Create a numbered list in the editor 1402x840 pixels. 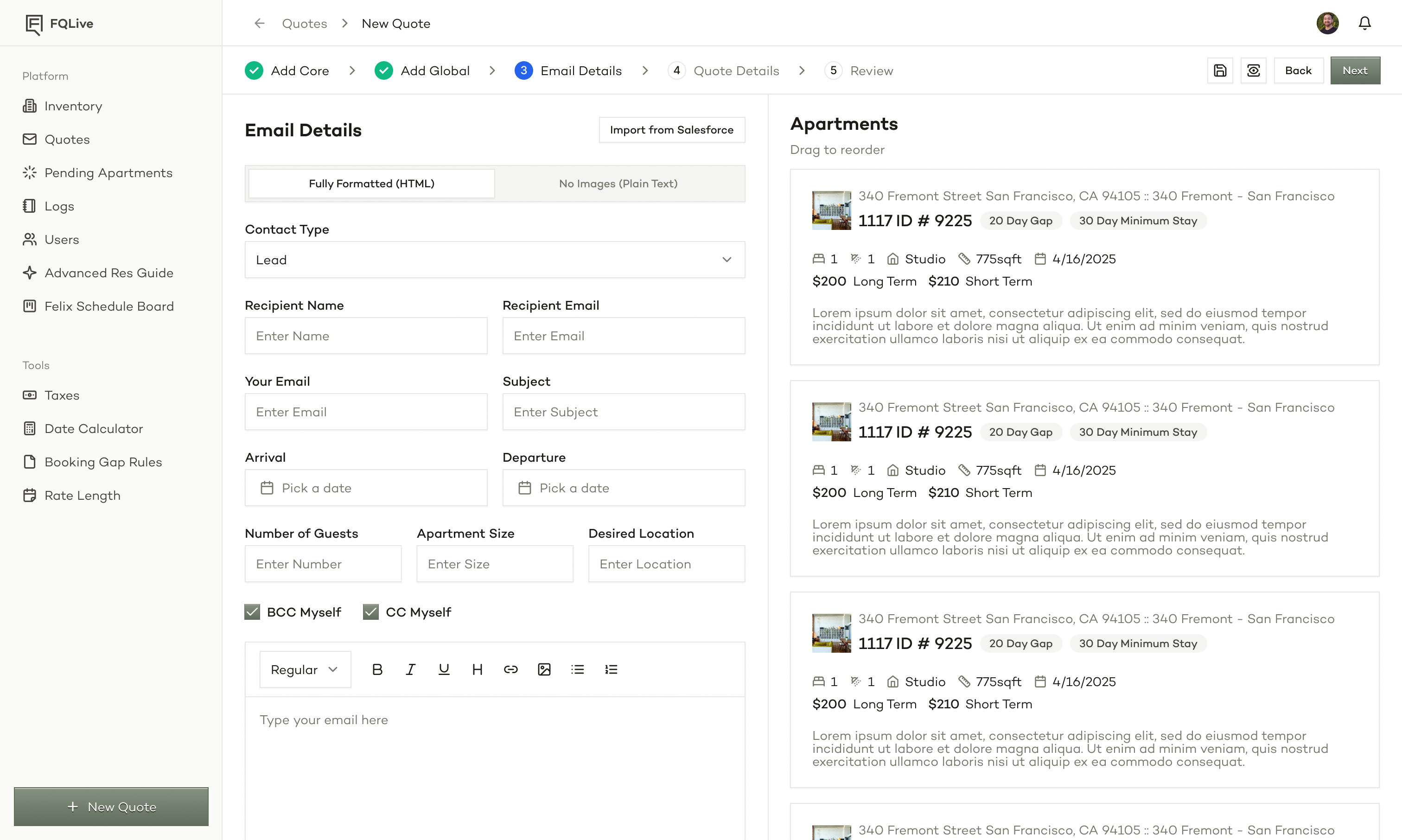(611, 669)
